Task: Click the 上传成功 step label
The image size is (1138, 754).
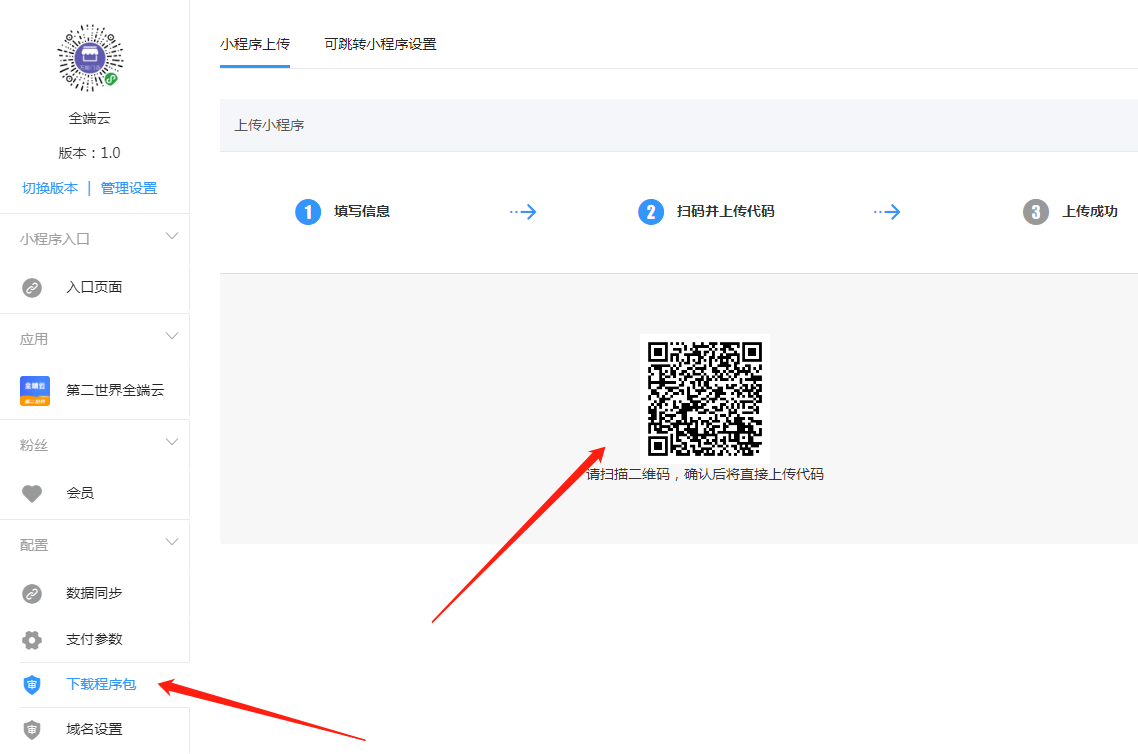Action: 1090,211
